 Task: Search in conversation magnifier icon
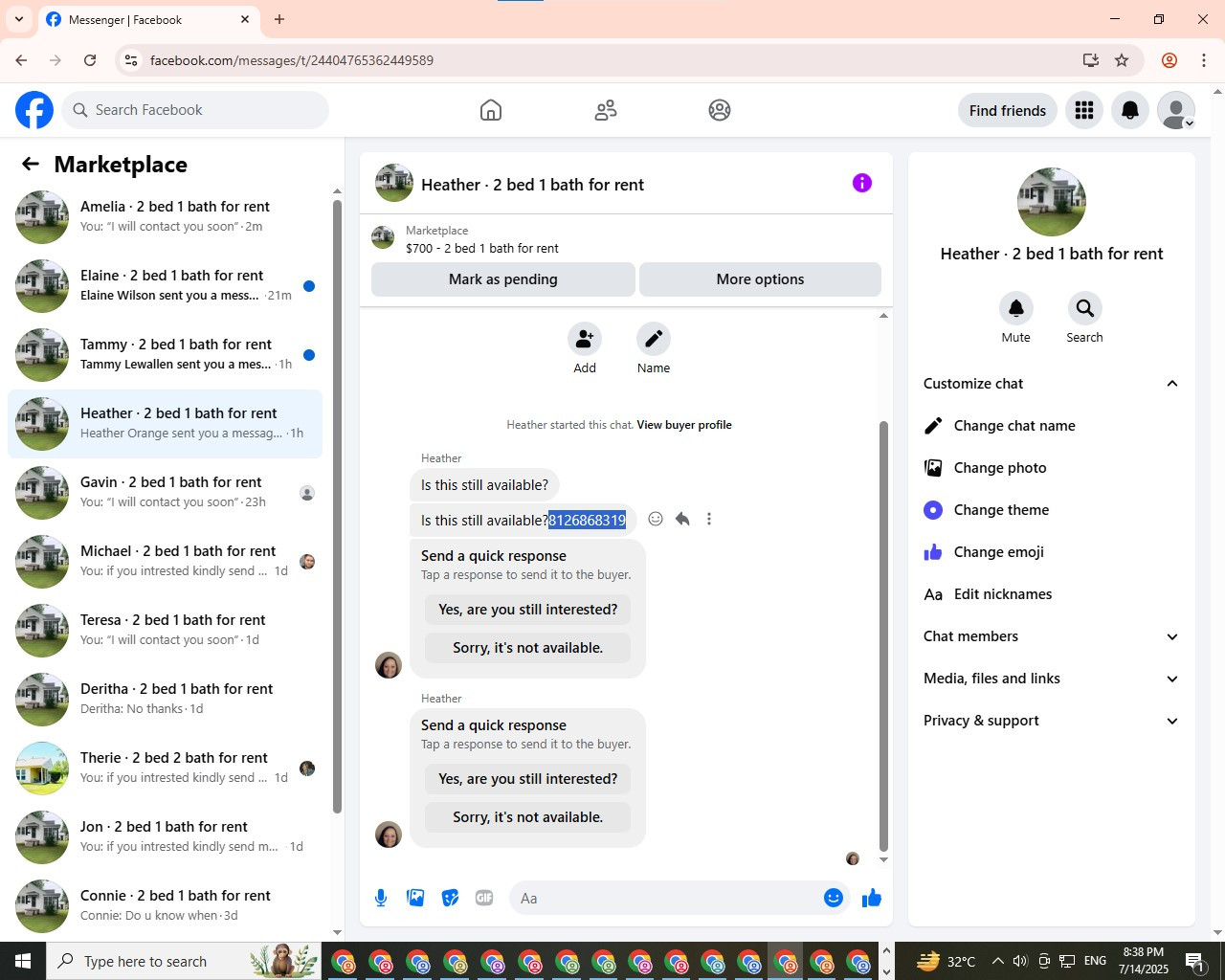pos(1084,308)
